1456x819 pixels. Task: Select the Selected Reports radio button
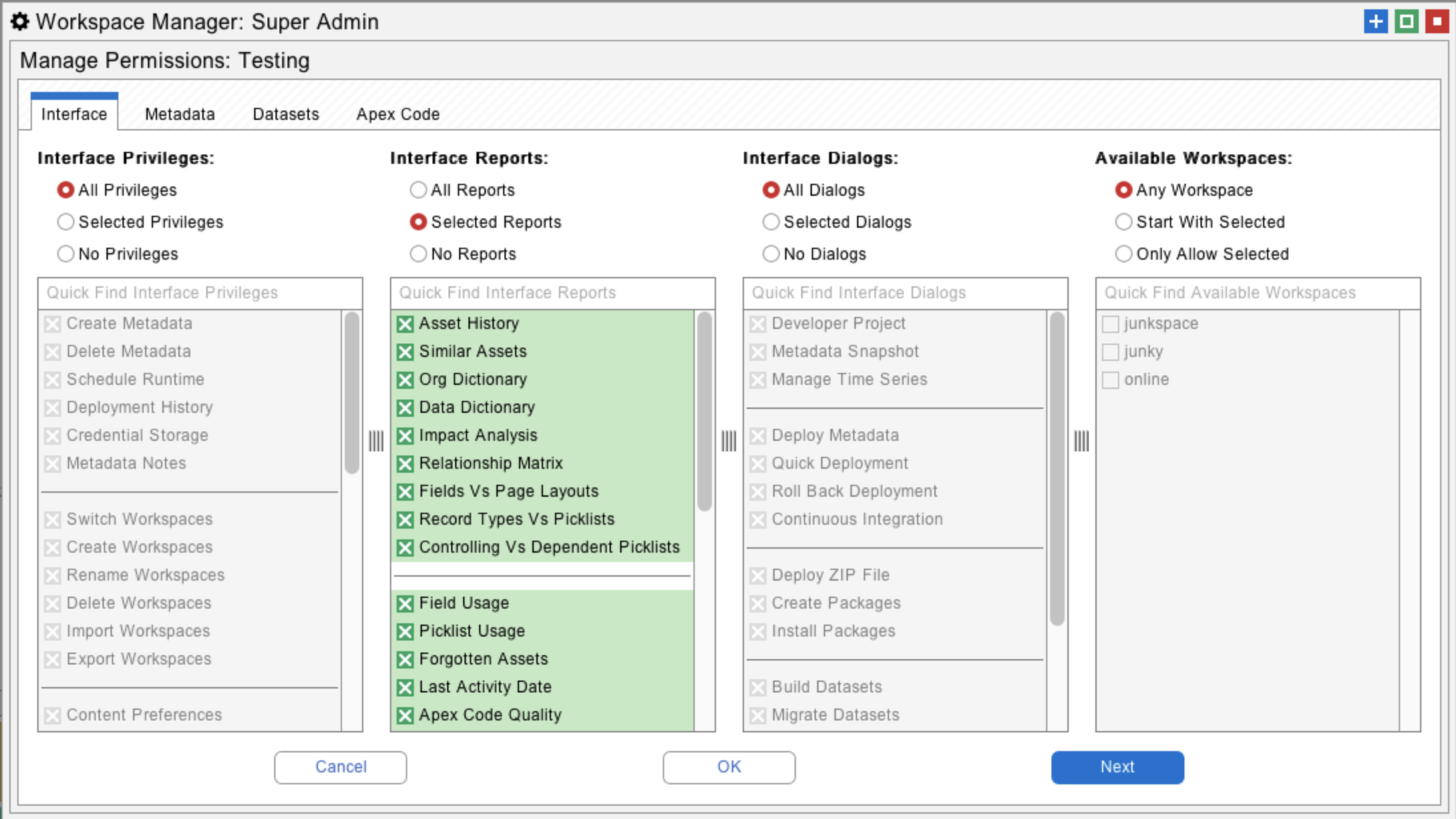point(418,222)
